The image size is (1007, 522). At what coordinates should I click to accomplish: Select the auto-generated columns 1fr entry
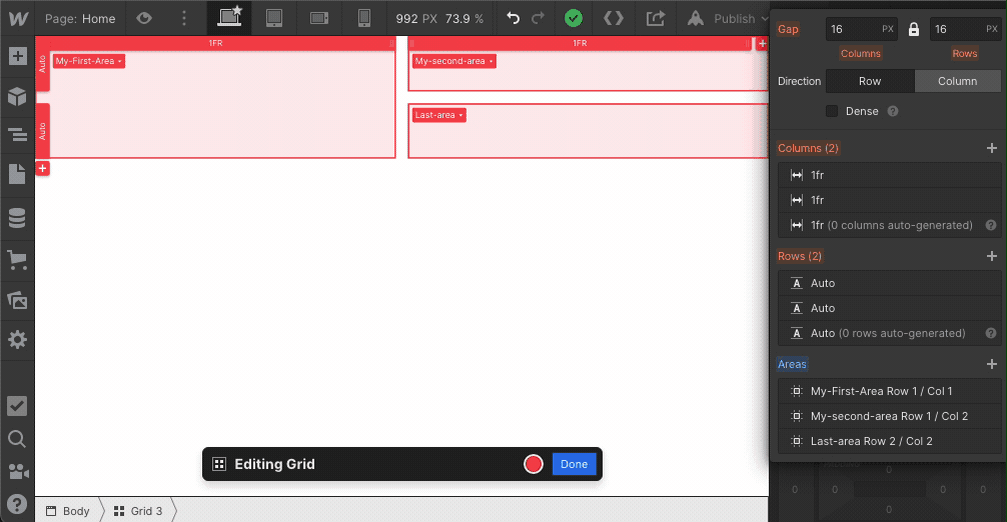click(x=889, y=225)
